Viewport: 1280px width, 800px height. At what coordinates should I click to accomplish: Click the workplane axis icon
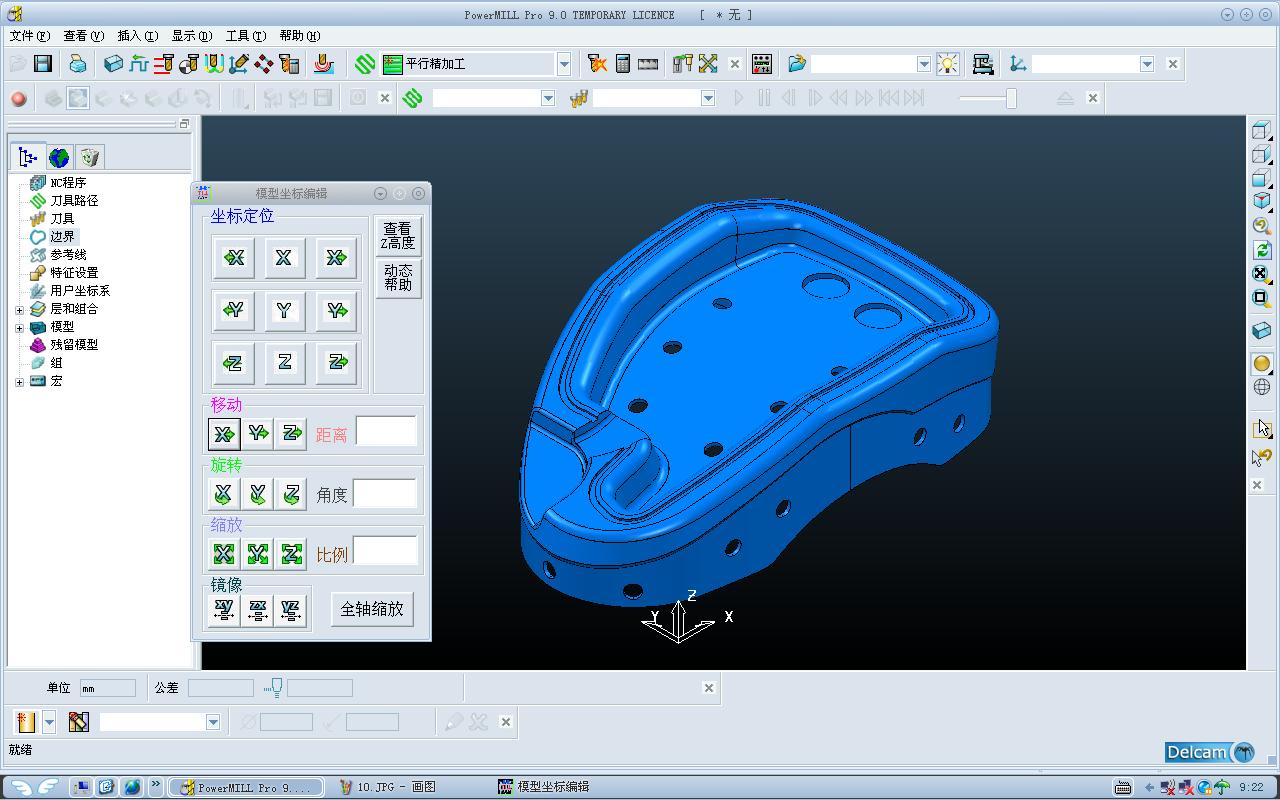[x=1018, y=64]
